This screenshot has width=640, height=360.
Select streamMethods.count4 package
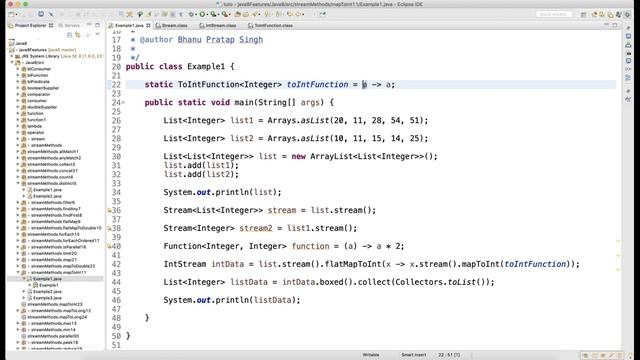(50, 177)
